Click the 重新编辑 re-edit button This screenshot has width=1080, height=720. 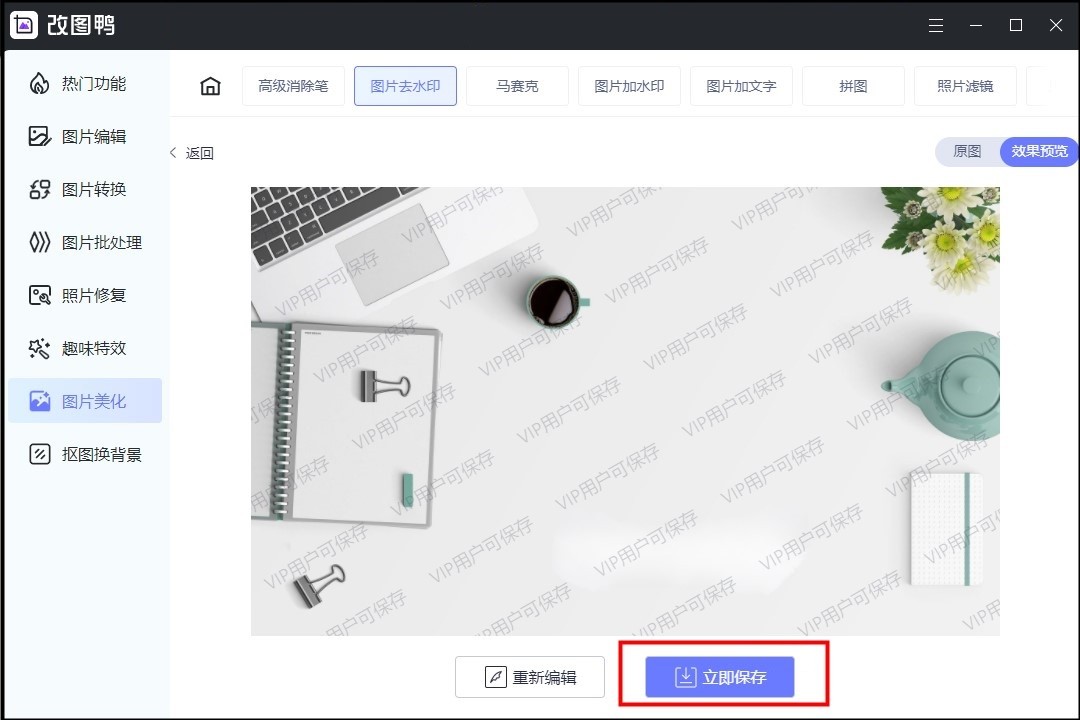click(529, 677)
